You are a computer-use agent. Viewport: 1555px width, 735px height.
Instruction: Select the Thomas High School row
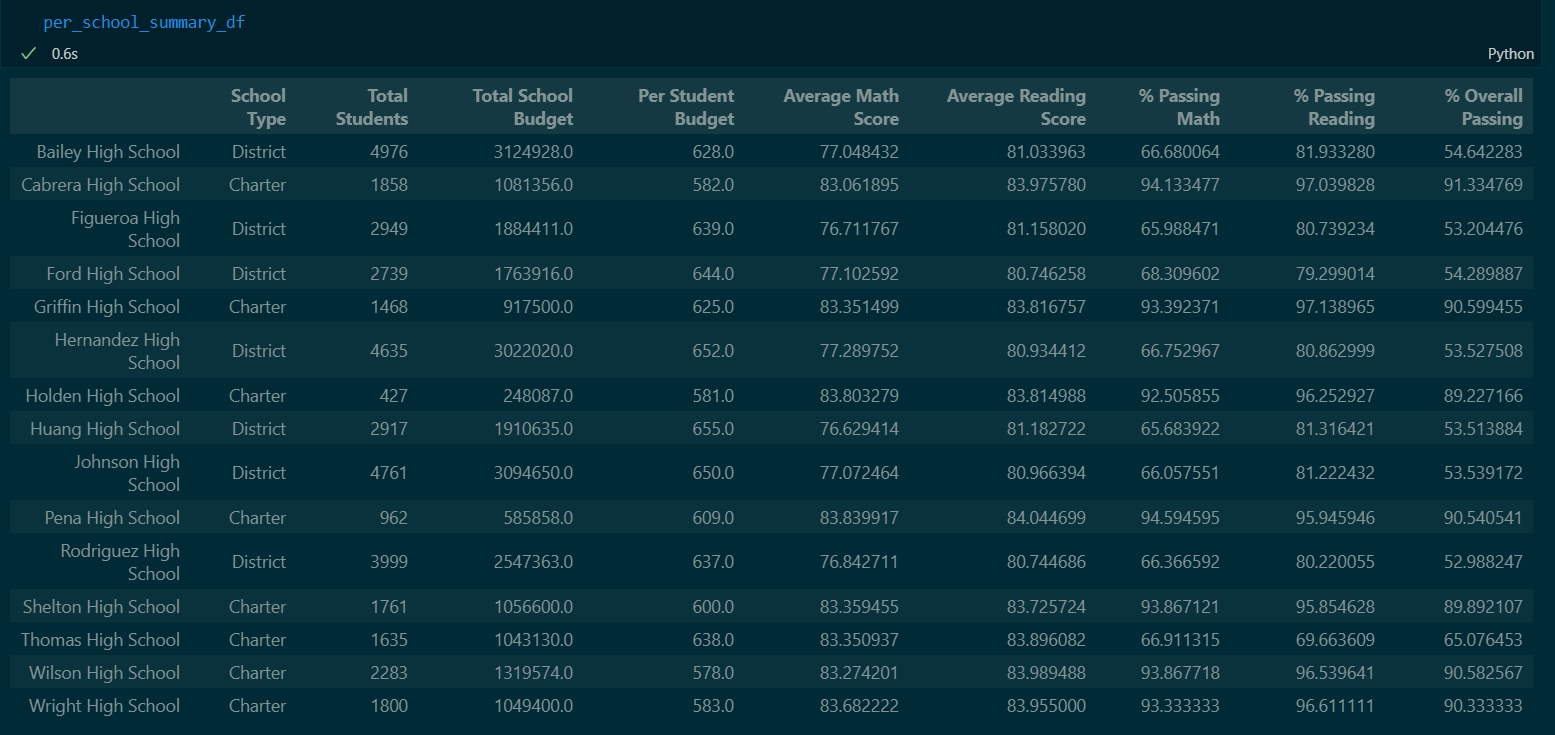[103, 639]
